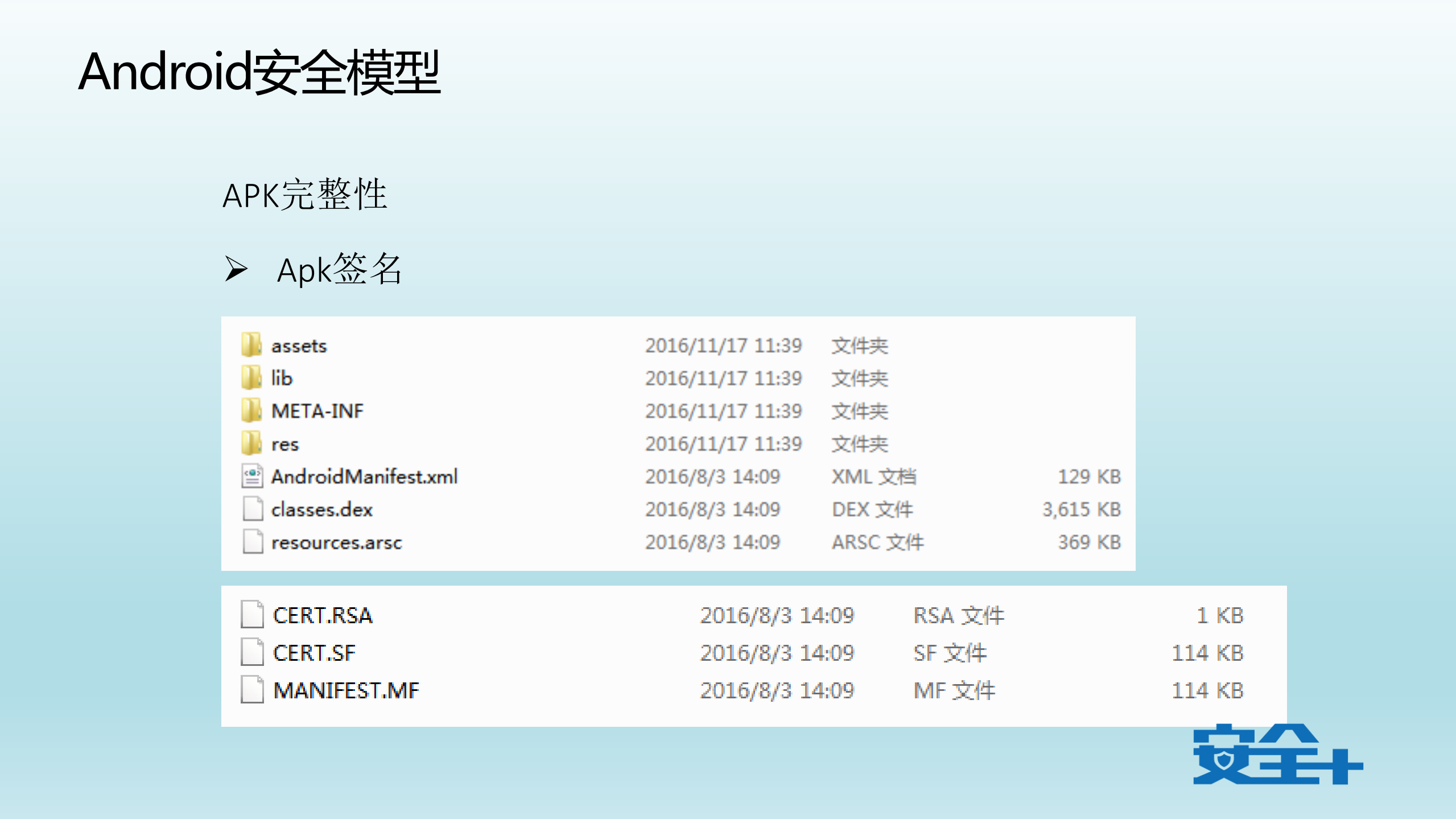Click the classes.dex file name
Image resolution: width=1456 pixels, height=819 pixels.
(x=321, y=509)
